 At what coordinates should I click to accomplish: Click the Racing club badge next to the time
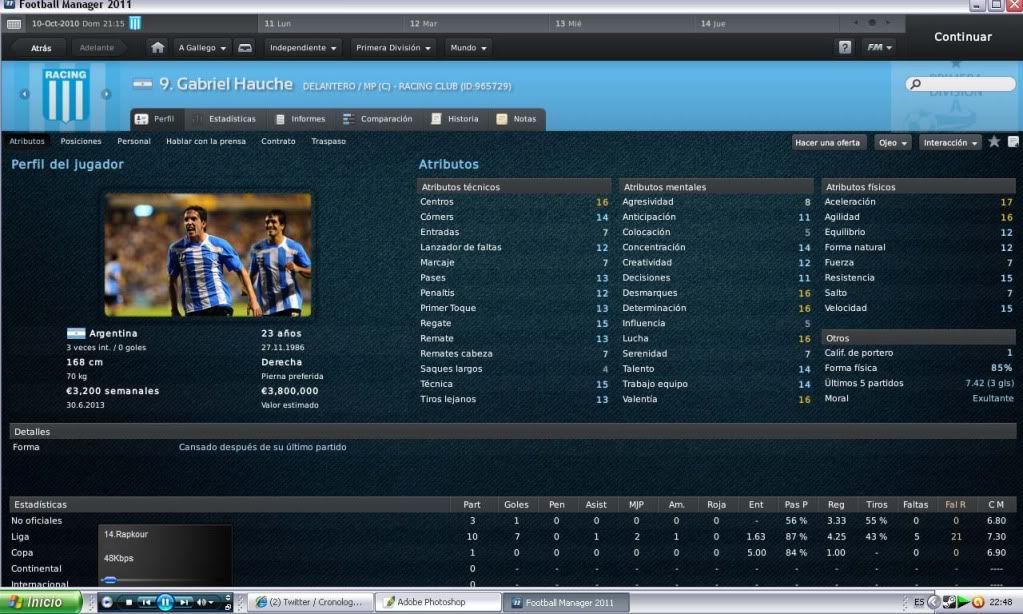135,23
